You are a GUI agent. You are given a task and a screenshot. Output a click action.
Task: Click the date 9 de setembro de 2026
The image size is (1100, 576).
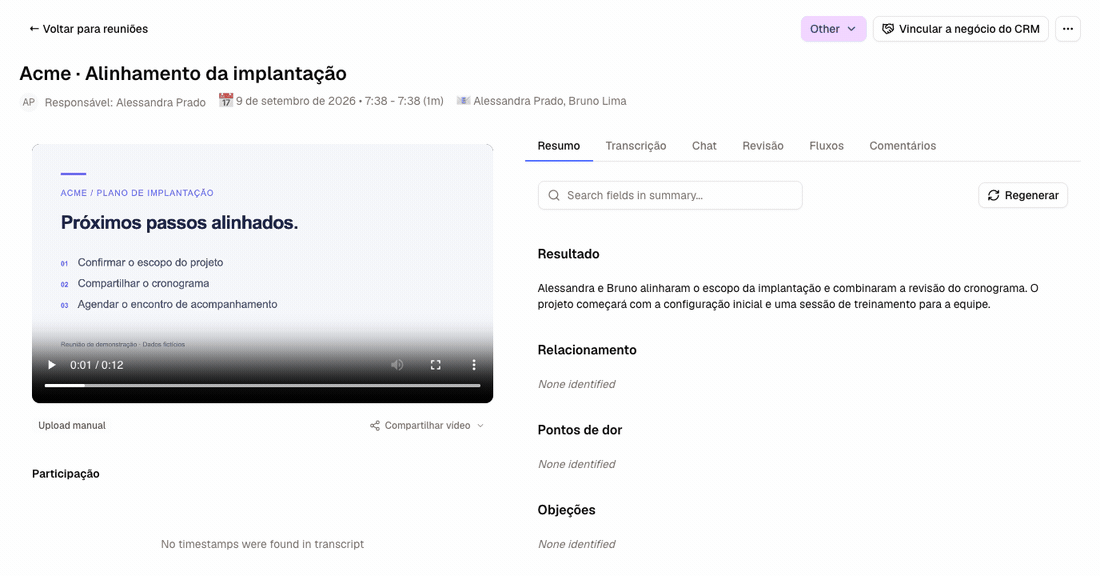point(295,101)
